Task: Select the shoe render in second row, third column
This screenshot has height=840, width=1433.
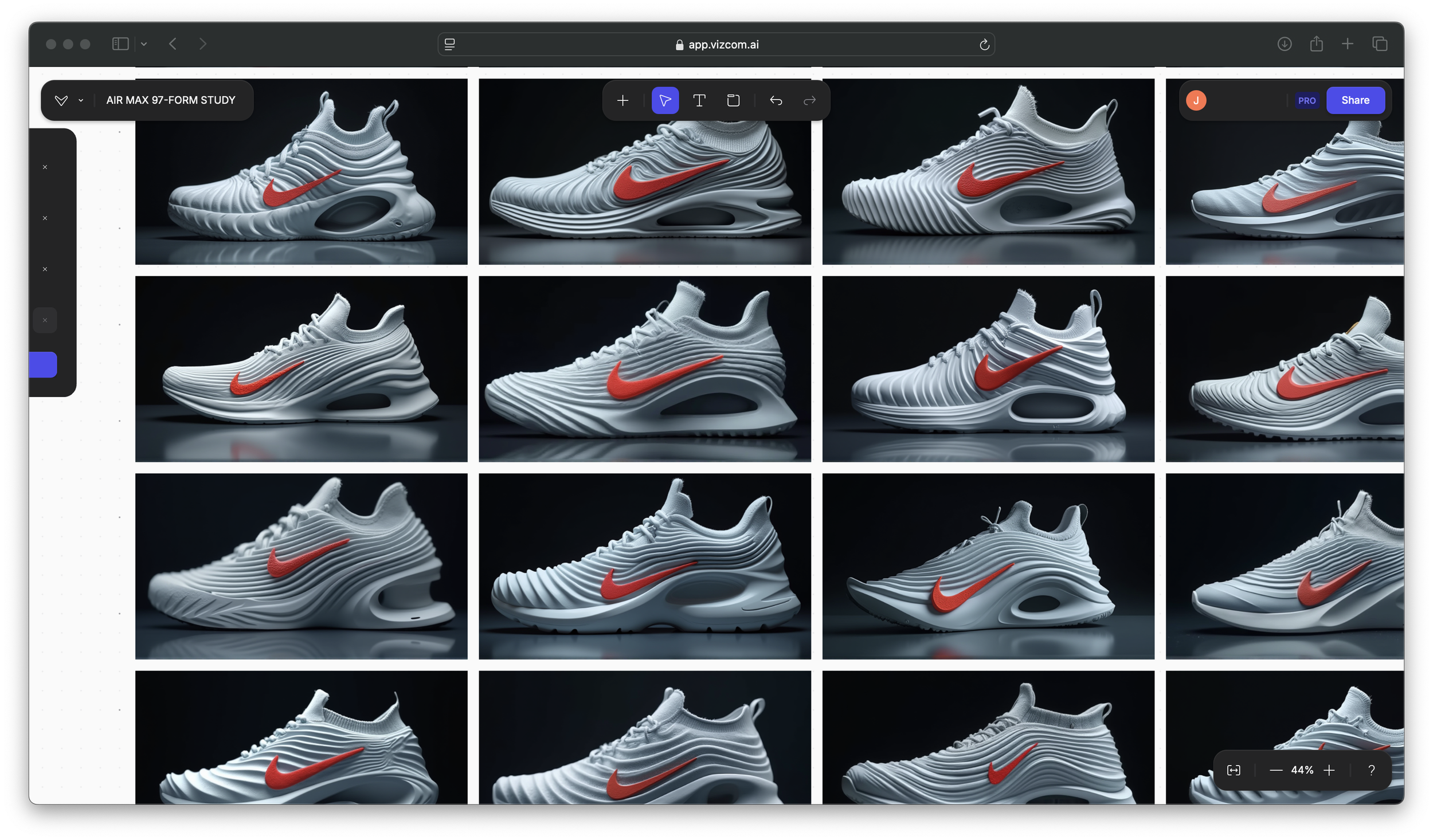Action: tap(988, 369)
